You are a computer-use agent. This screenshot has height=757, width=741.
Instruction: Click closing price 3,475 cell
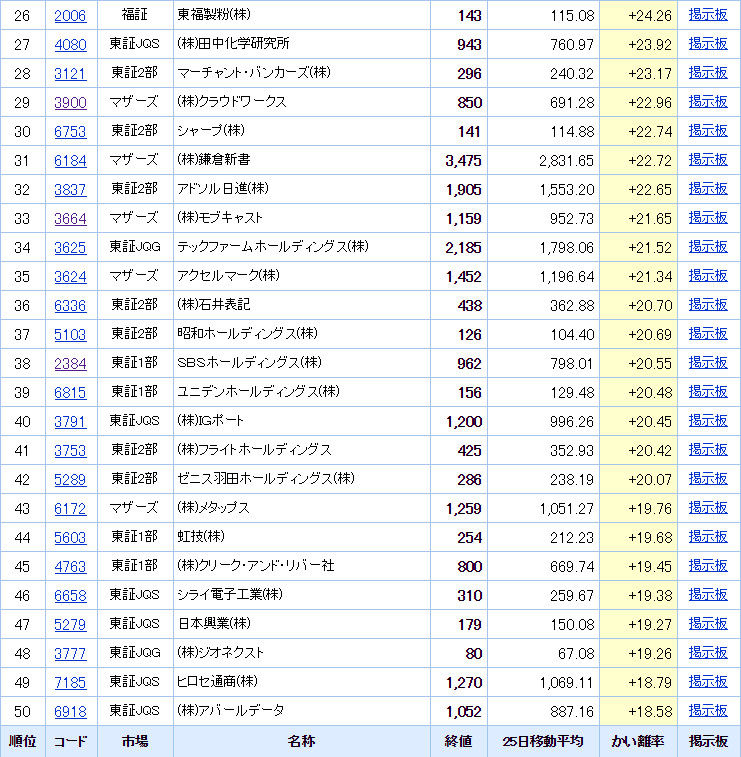tap(459, 161)
